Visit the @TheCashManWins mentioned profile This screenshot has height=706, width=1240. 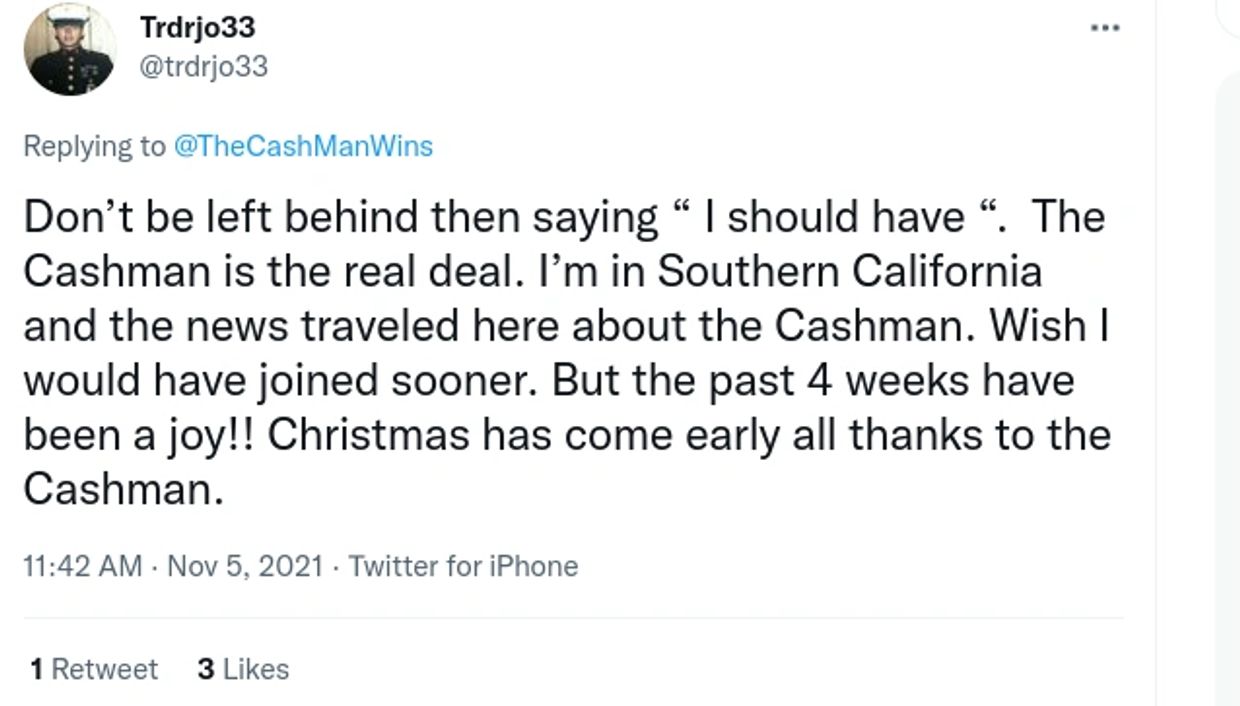point(303,146)
